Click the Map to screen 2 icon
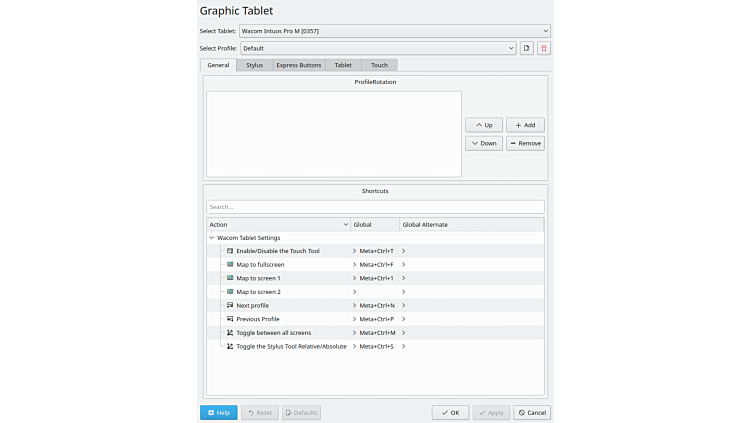Viewport: 752px width, 423px height. 230,292
